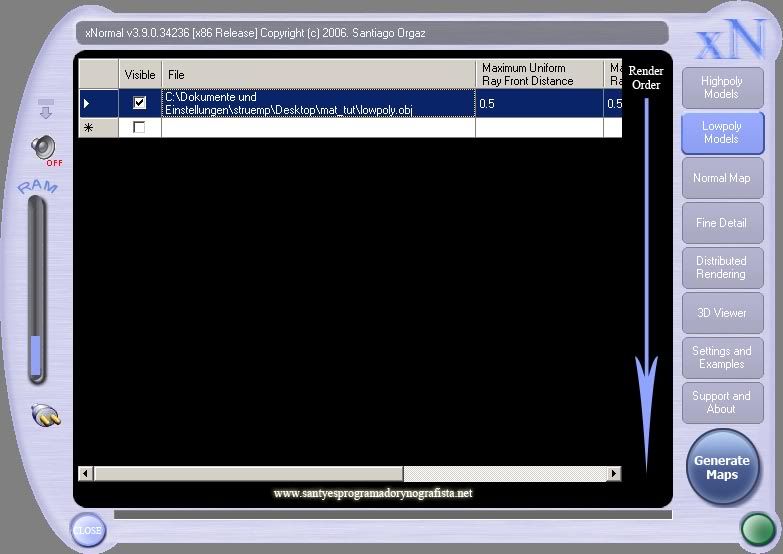
Task: Open Support and About
Action: click(722, 403)
